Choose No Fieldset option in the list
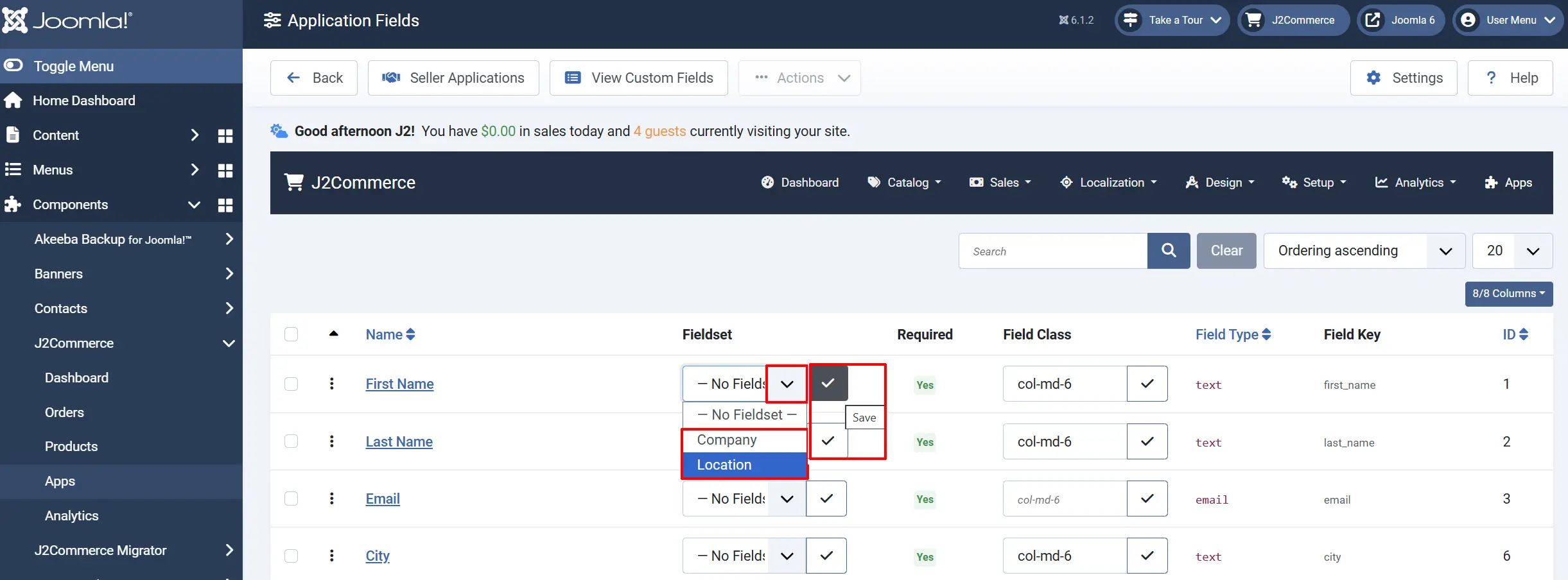Screen dimensions: 1568x580 pos(745,415)
